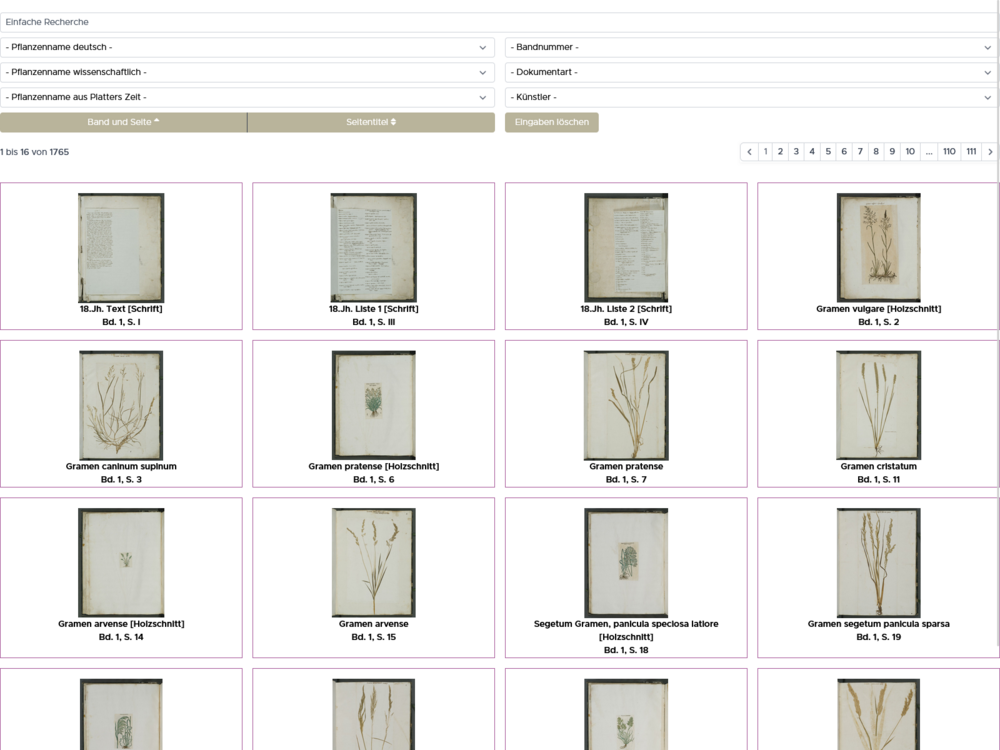Open Pflanzenname aus Platters Zeit dropdown
The height and width of the screenshot is (750, 1000).
[x=247, y=97]
